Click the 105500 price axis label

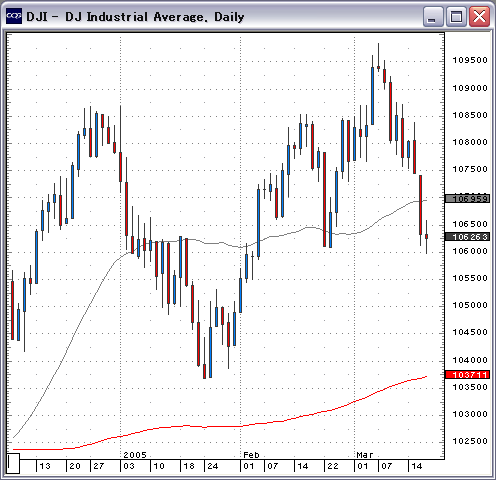(470, 278)
